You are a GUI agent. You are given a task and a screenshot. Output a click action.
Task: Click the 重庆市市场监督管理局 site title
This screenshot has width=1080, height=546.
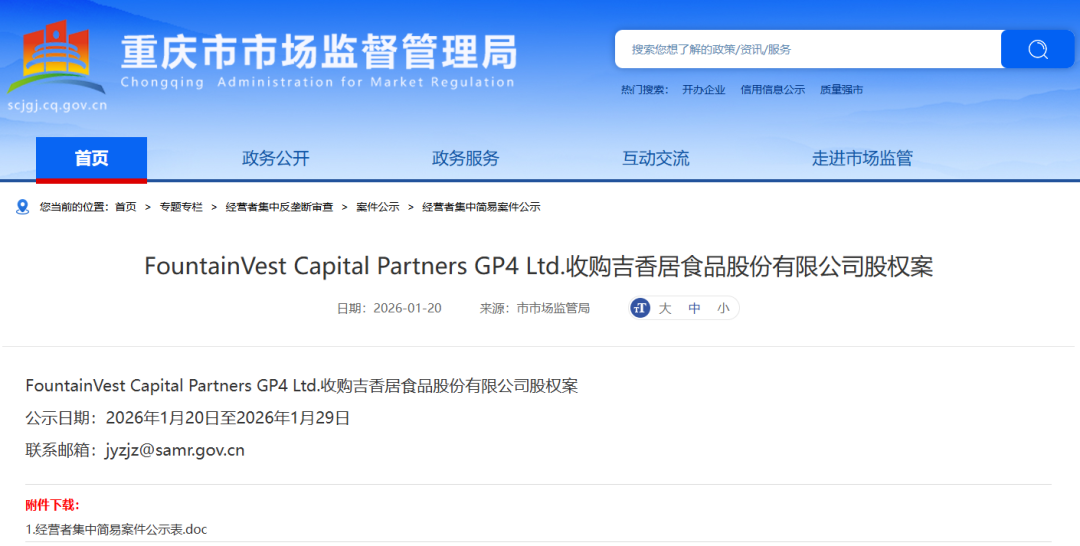point(319,52)
